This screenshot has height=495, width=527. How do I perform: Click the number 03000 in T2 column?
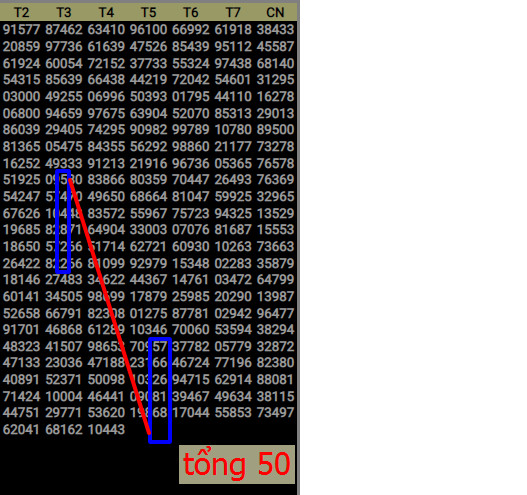pyautogui.click(x=22, y=96)
